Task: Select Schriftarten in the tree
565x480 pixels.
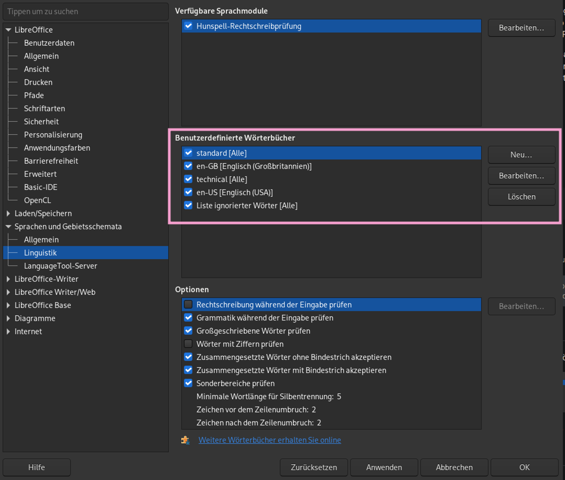Action: pyautogui.click(x=44, y=108)
